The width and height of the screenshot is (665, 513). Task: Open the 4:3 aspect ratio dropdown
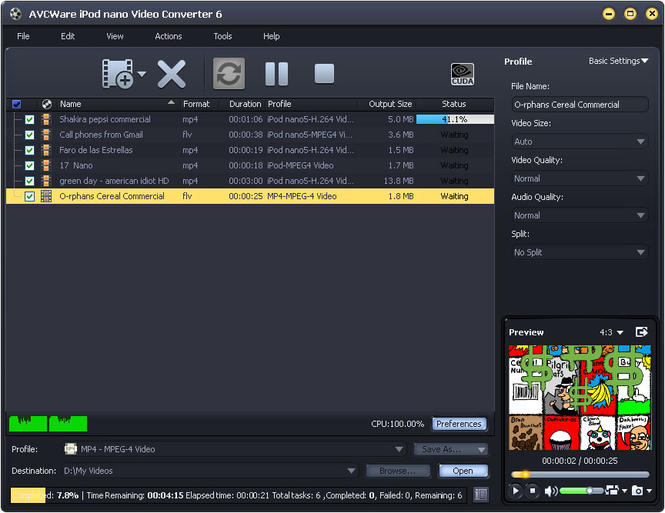pyautogui.click(x=611, y=332)
